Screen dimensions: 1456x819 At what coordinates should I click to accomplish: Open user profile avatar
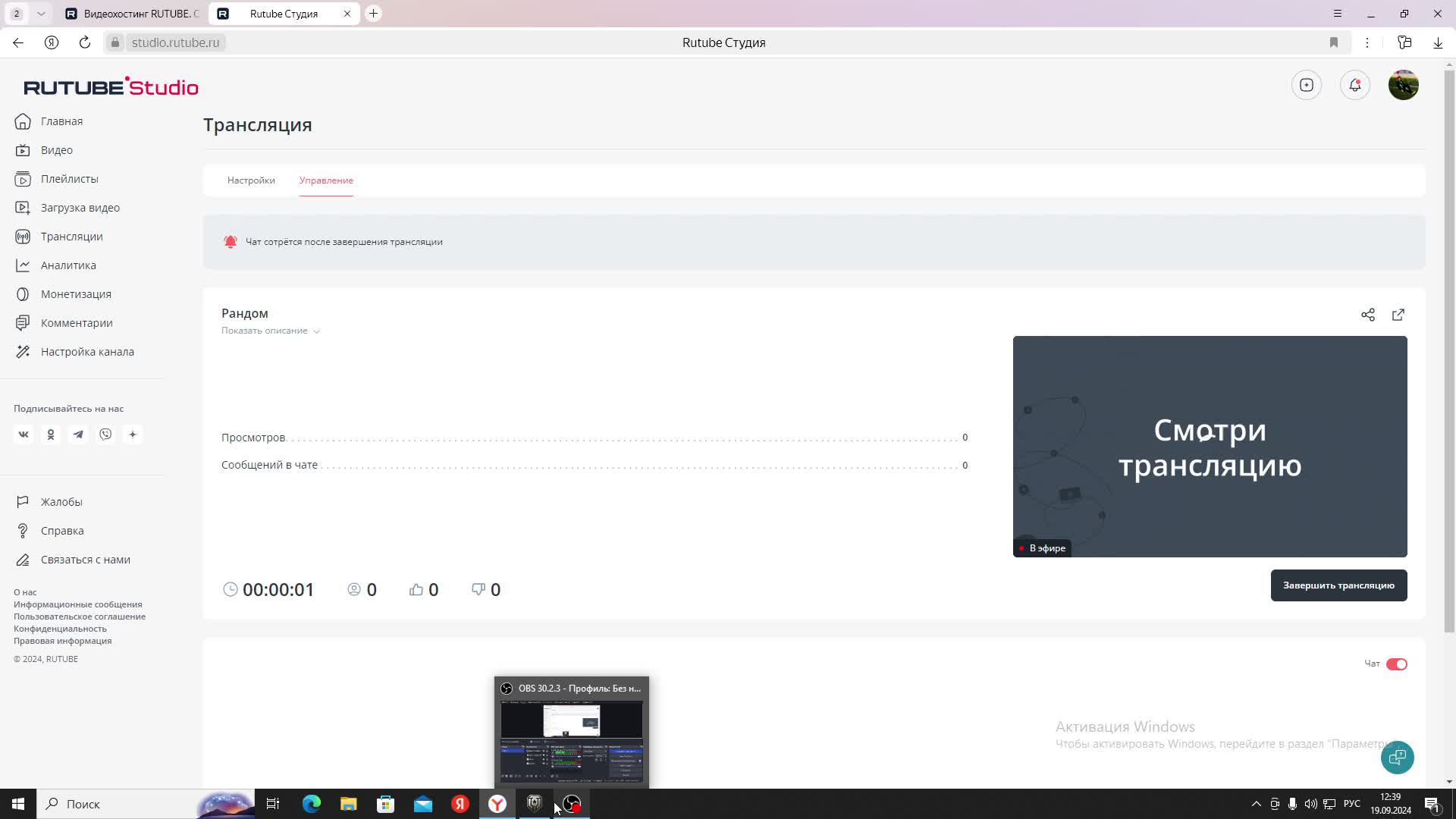(x=1403, y=85)
